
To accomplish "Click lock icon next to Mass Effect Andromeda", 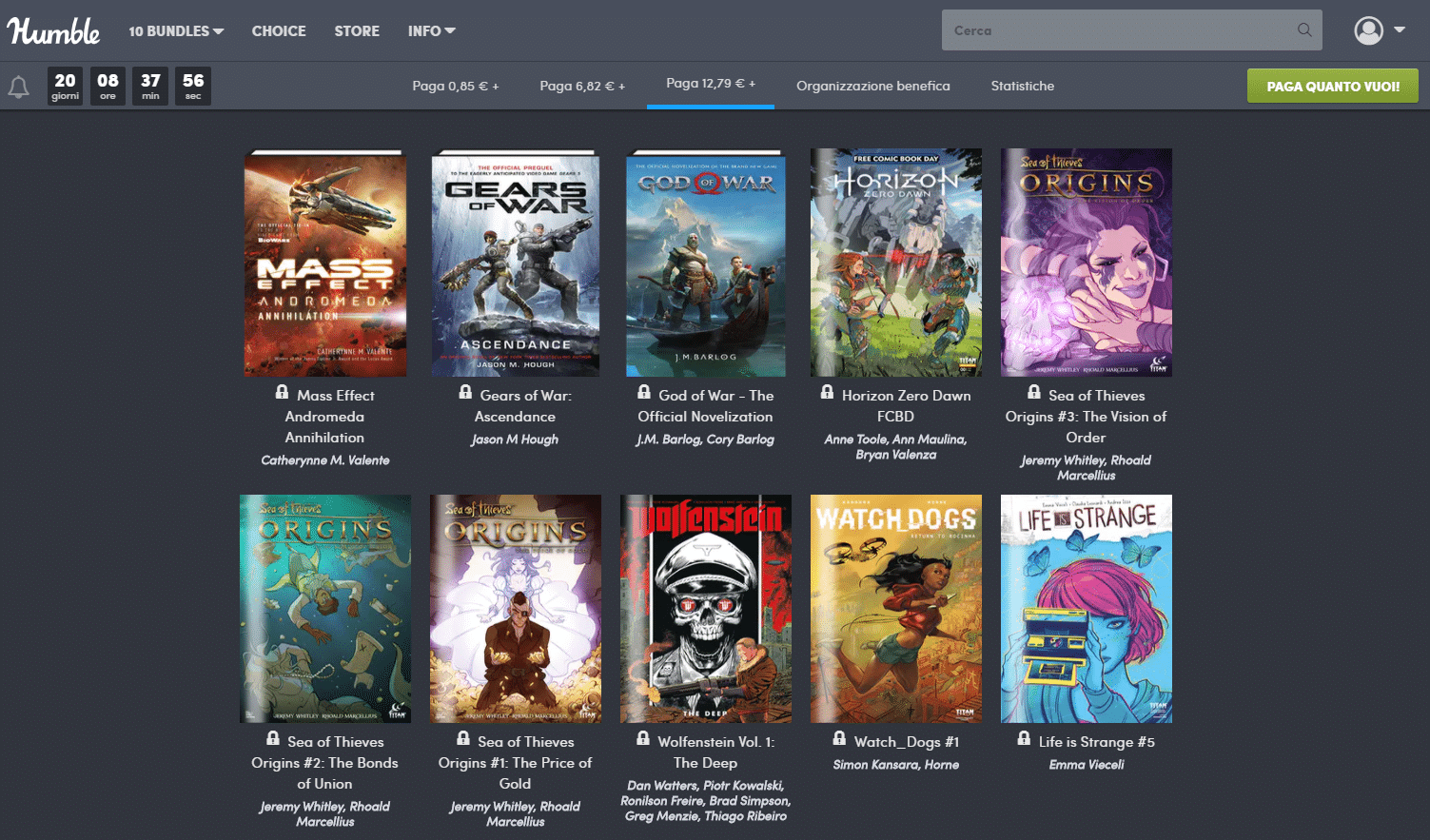I will [x=282, y=392].
